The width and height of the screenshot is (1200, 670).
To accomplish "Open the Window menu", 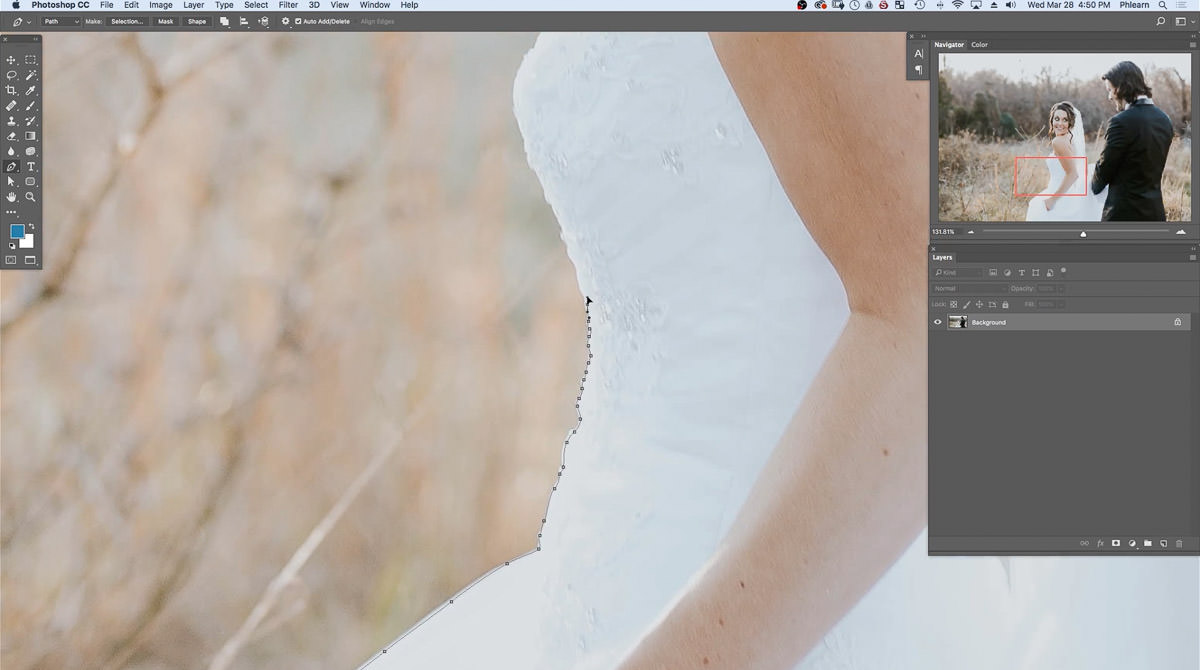I will pos(375,5).
